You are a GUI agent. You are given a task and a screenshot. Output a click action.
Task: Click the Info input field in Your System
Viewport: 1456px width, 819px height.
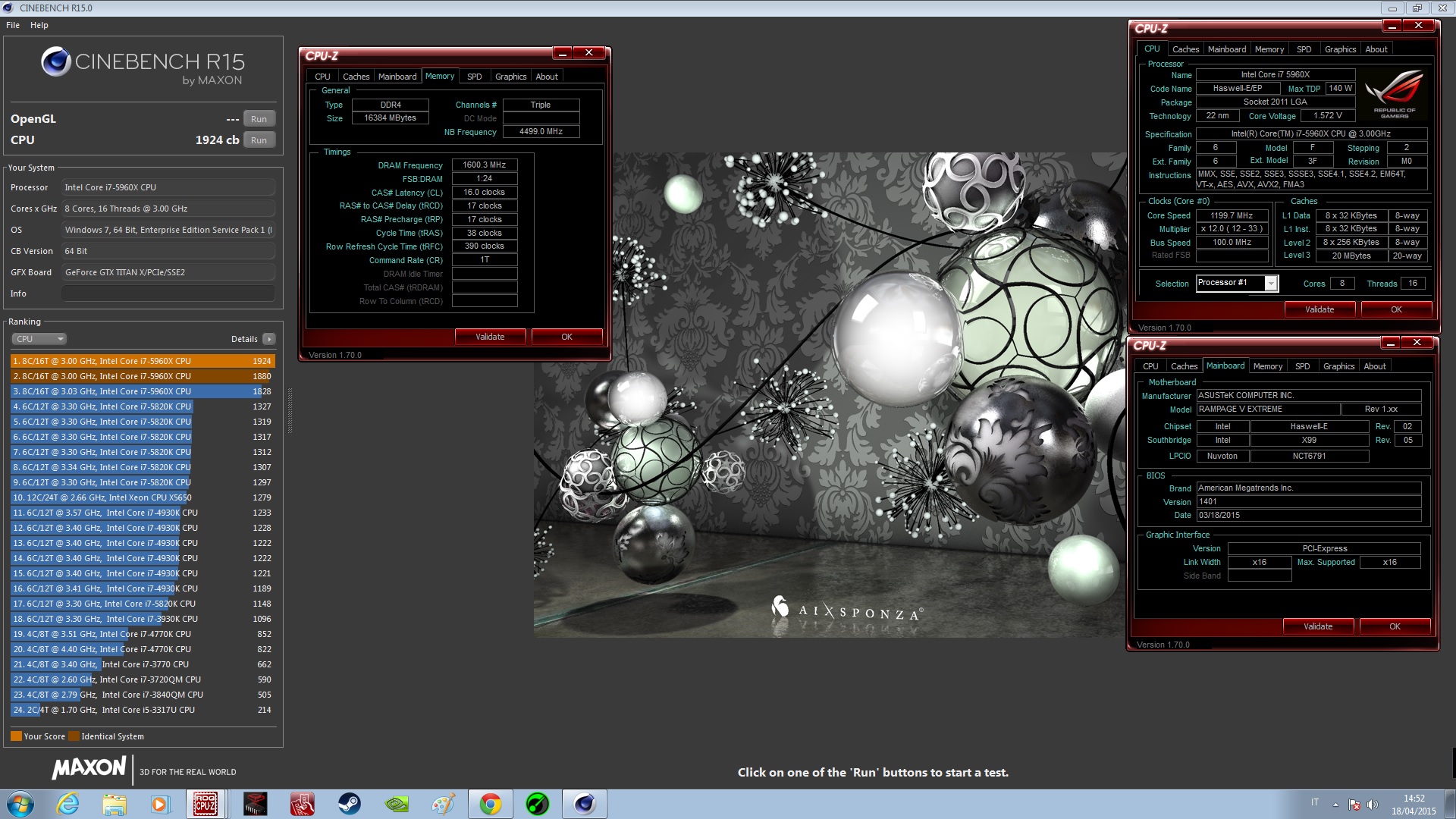click(168, 293)
